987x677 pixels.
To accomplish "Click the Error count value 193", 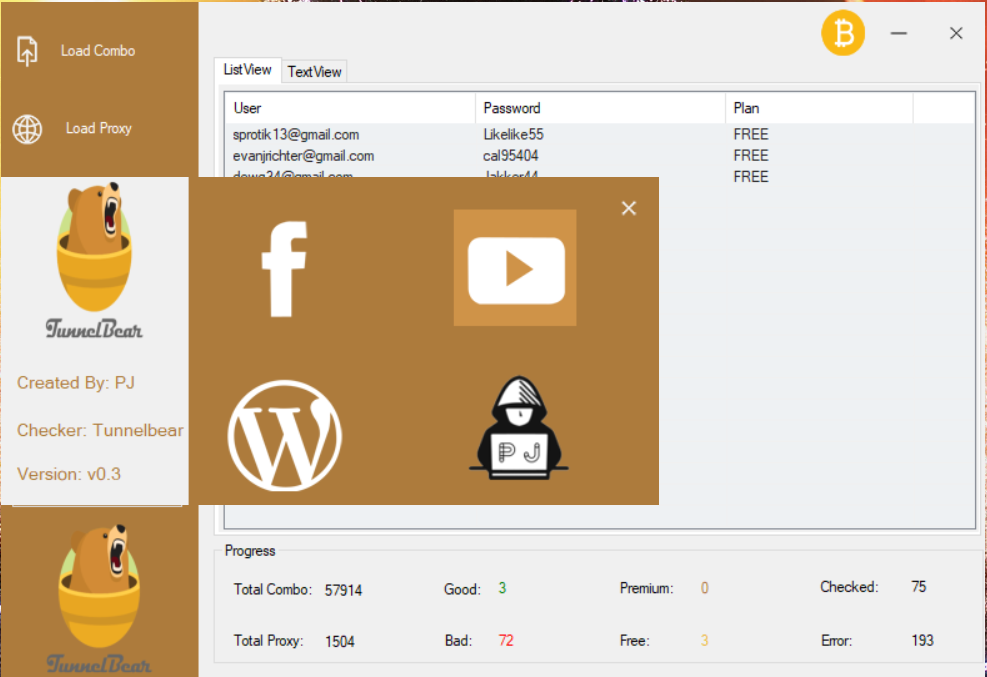I will [x=923, y=641].
